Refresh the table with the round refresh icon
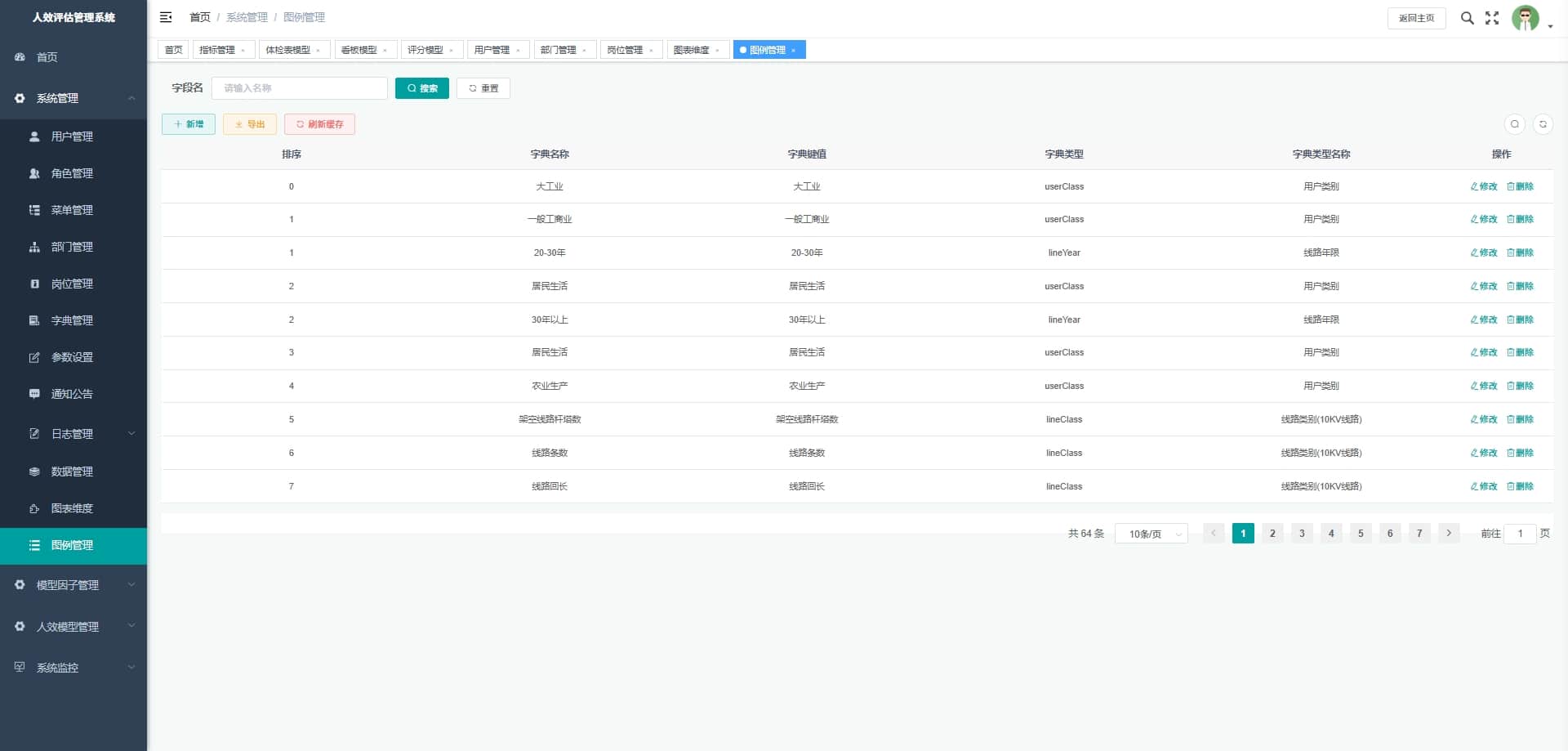This screenshot has height=751, width=1568. [x=1543, y=124]
